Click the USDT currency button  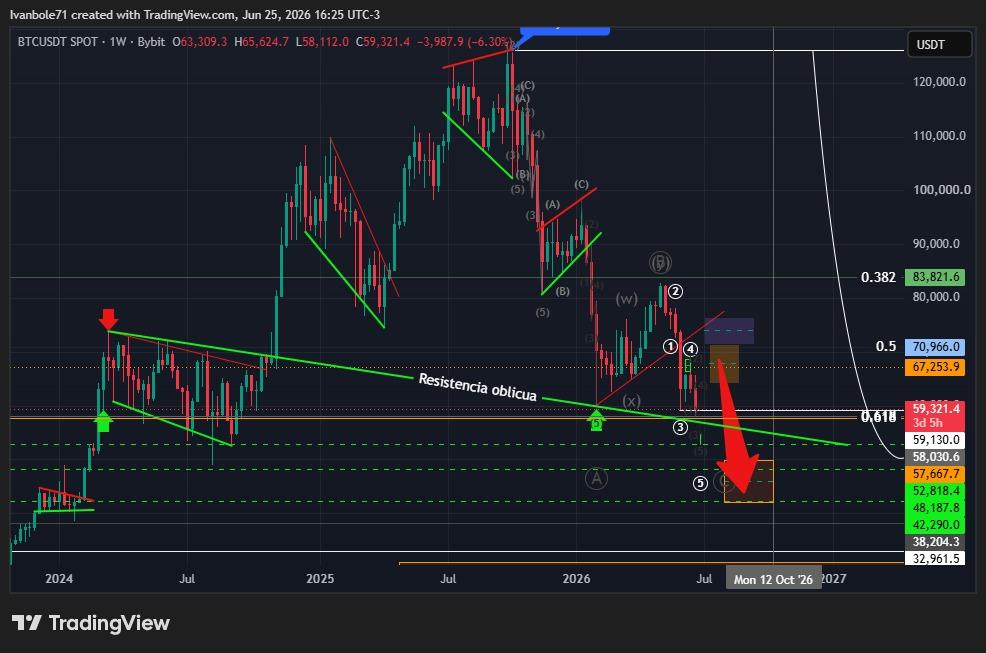[939, 45]
